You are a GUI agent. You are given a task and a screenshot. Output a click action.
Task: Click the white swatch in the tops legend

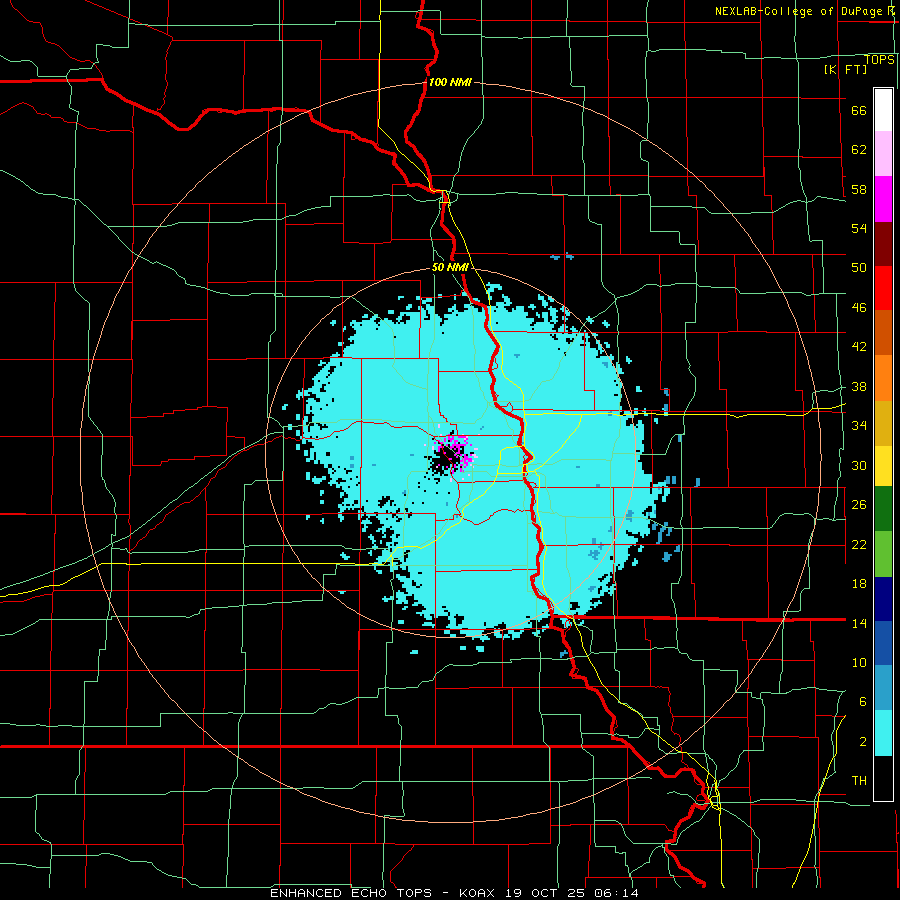coord(883,110)
